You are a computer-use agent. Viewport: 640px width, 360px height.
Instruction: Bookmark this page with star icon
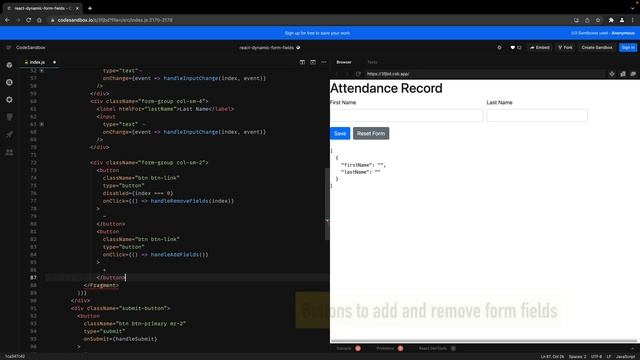tap(598, 20)
